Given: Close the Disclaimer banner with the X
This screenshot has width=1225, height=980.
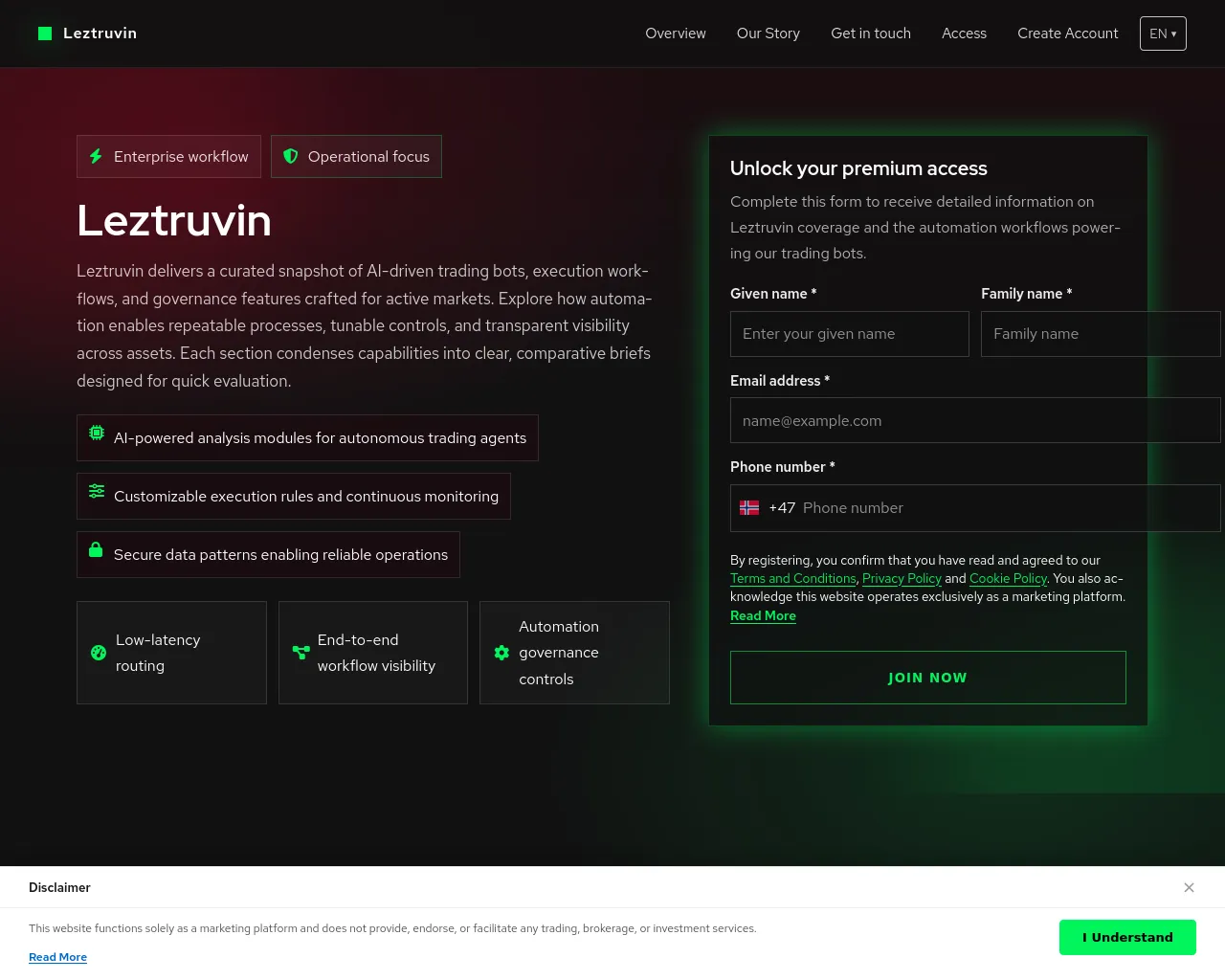Looking at the screenshot, I should pyautogui.click(x=1189, y=887).
